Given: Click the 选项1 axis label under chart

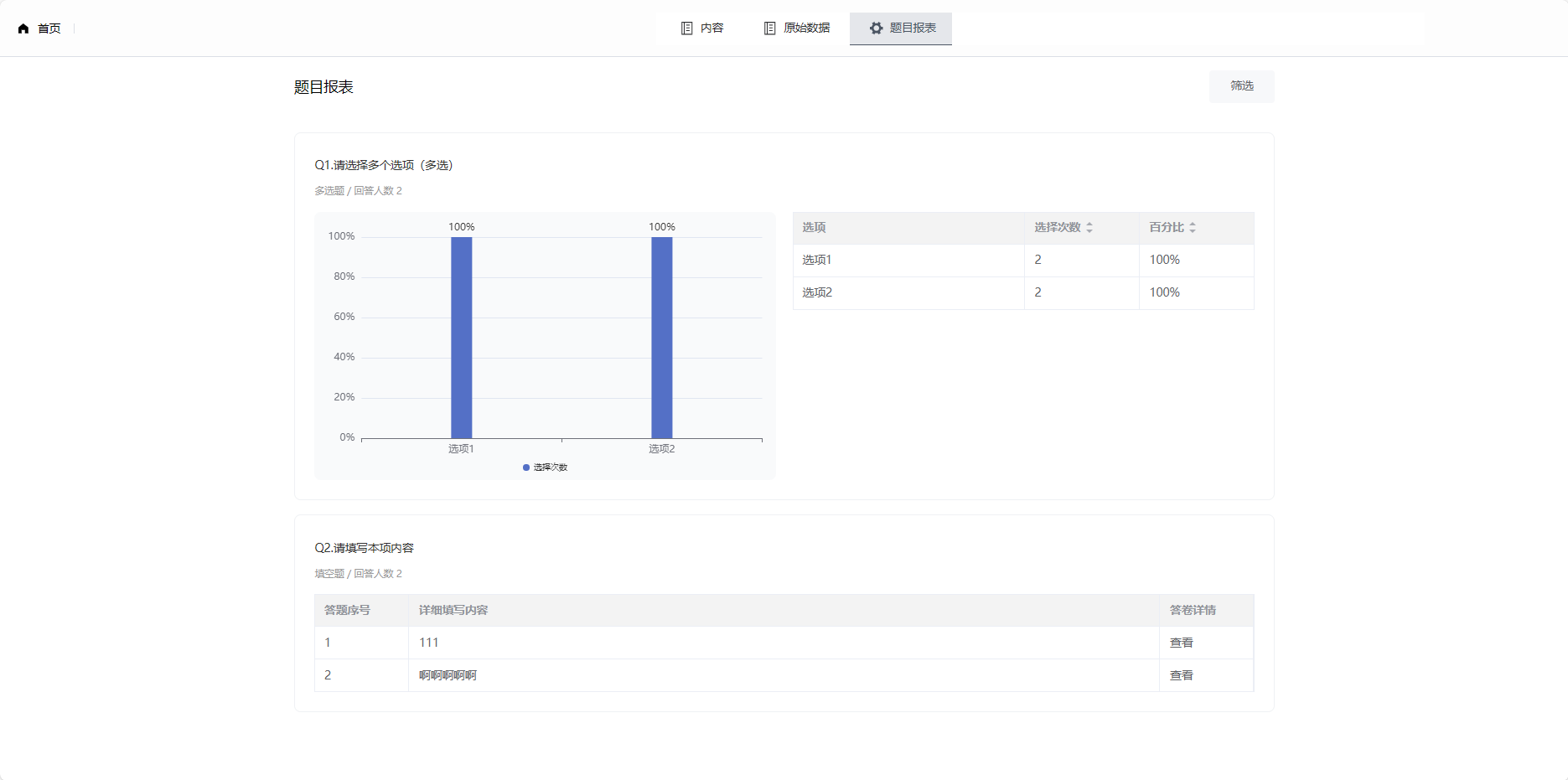Looking at the screenshot, I should pos(461,449).
